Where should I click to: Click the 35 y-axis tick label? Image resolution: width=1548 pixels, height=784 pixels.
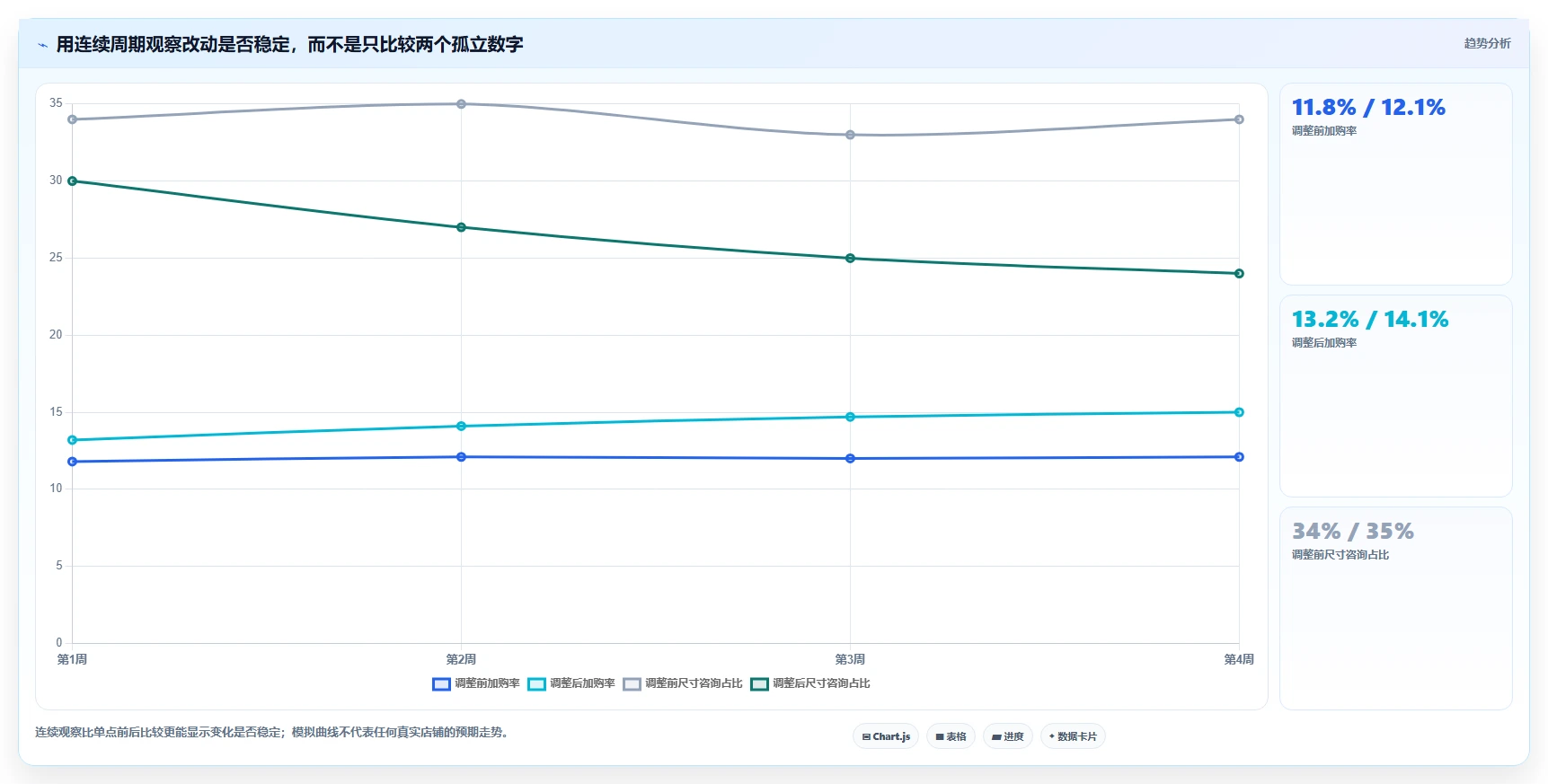point(56,103)
